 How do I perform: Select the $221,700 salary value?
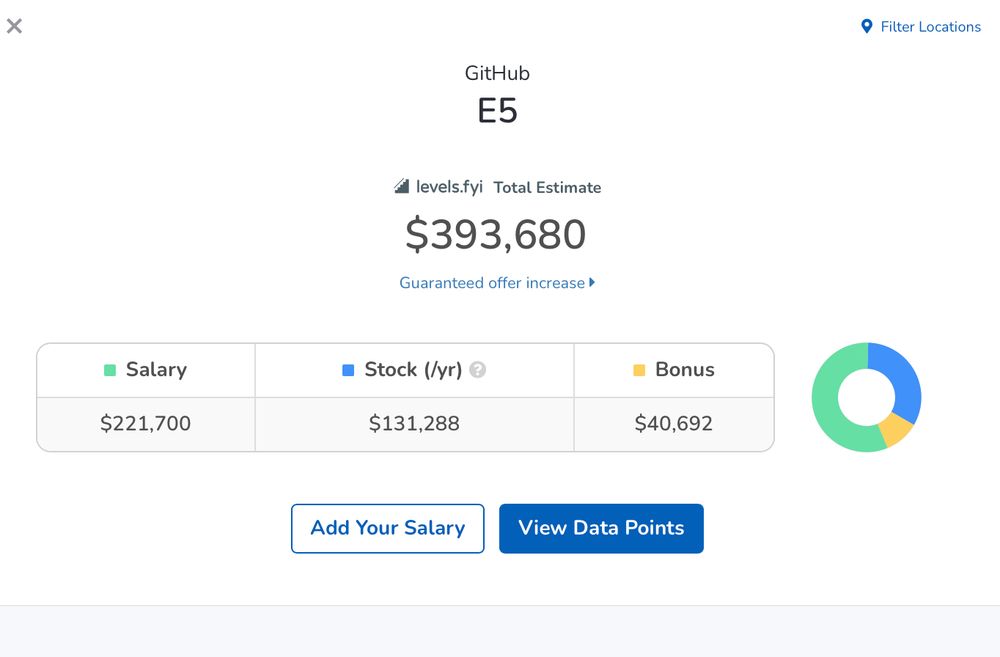tap(145, 424)
